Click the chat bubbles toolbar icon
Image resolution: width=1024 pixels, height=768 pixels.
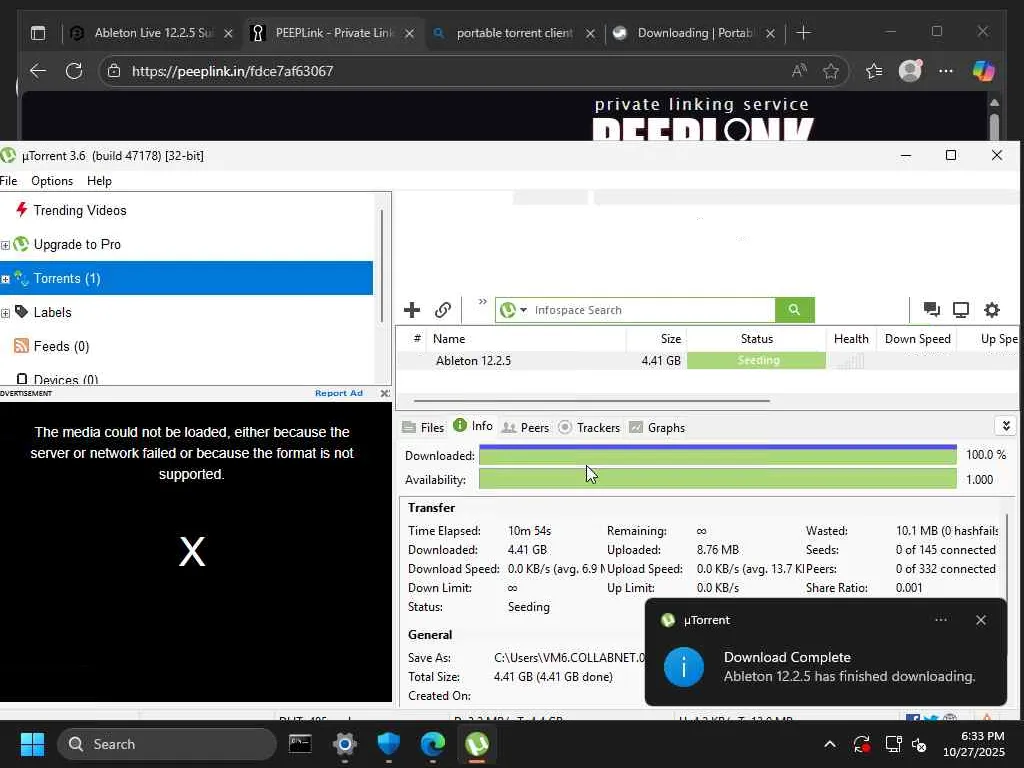coord(931,310)
